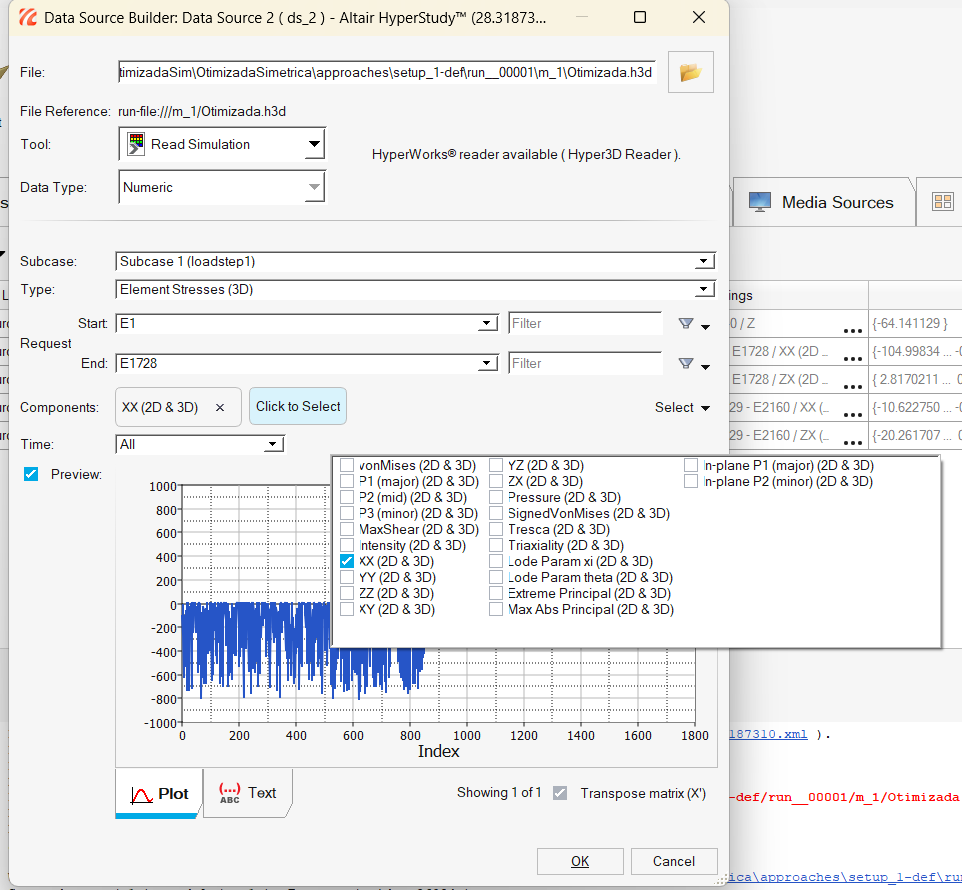The height and width of the screenshot is (890, 962).
Task: Click the Click to Select button
Action: [298, 406]
